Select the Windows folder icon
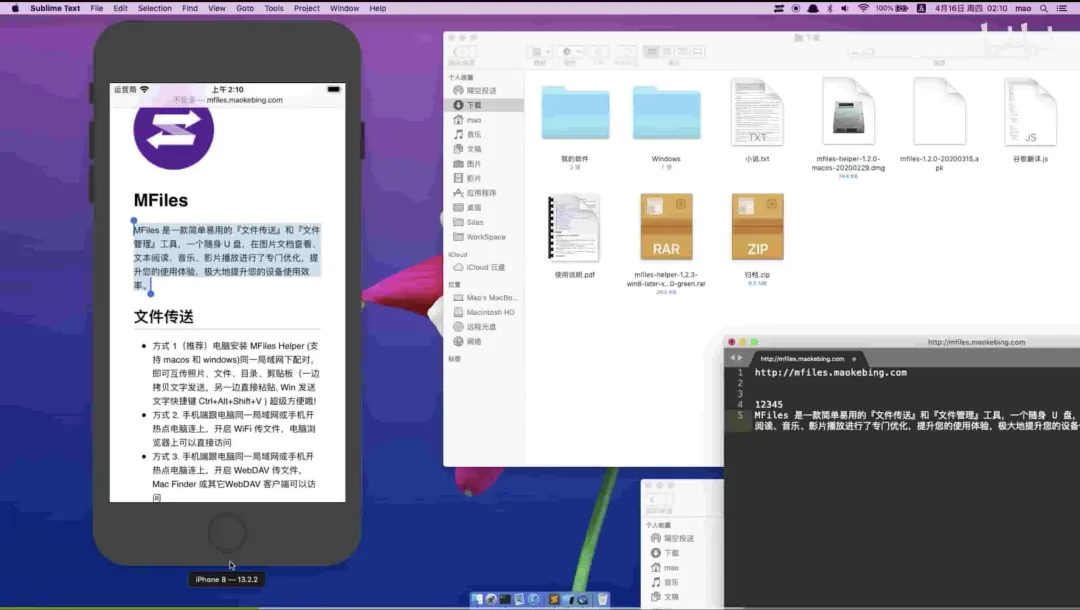Viewport: 1080px width, 610px height. tap(666, 113)
